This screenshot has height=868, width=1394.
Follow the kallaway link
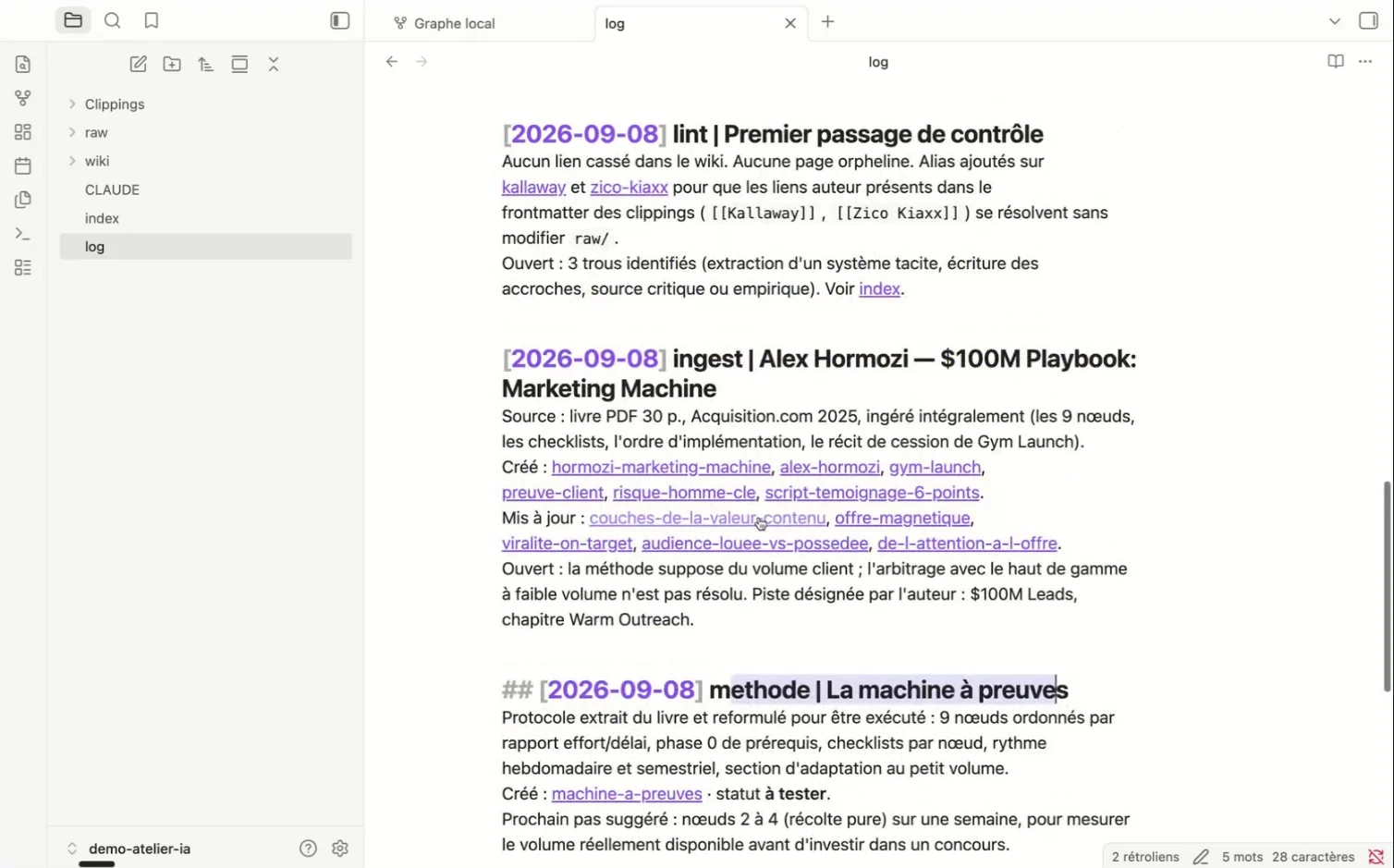click(533, 188)
